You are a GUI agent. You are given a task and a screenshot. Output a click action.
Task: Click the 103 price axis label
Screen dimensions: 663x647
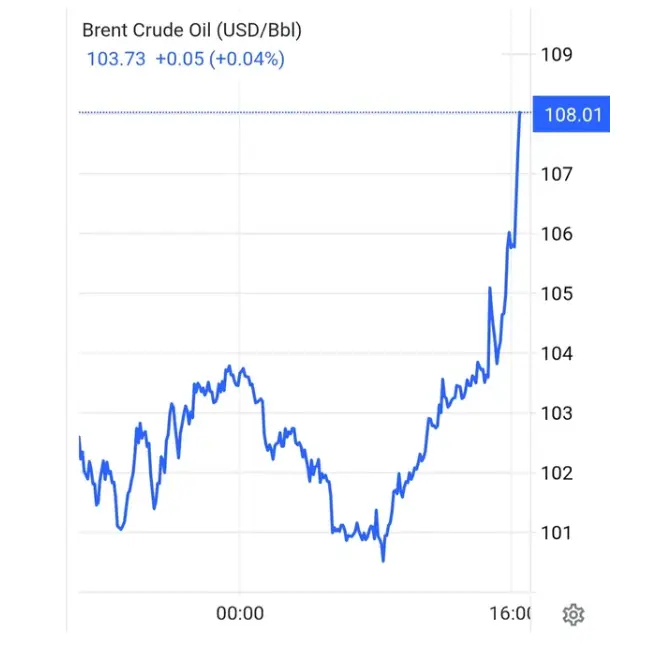(557, 413)
